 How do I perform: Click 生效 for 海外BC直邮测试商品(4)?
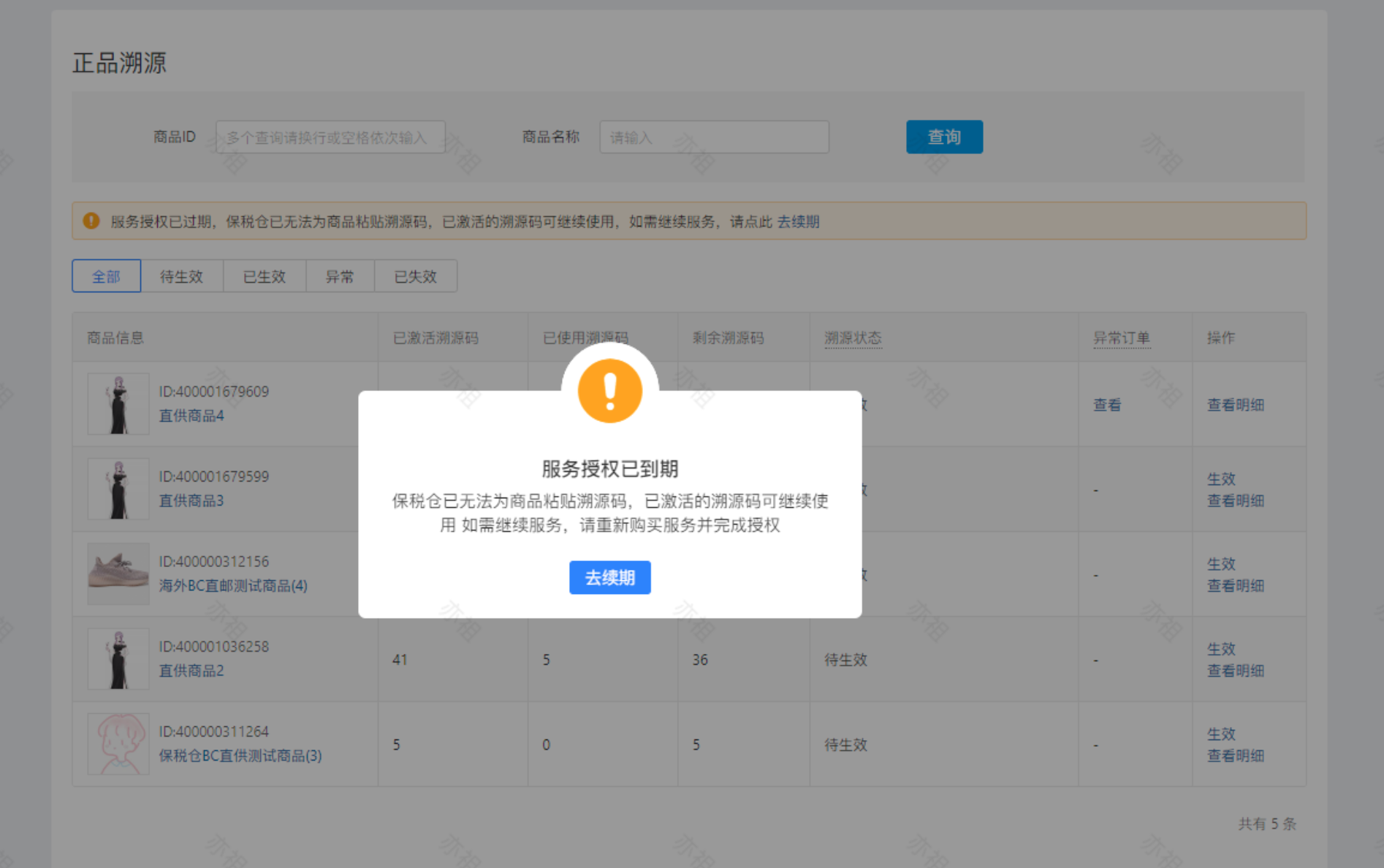coord(1221,564)
